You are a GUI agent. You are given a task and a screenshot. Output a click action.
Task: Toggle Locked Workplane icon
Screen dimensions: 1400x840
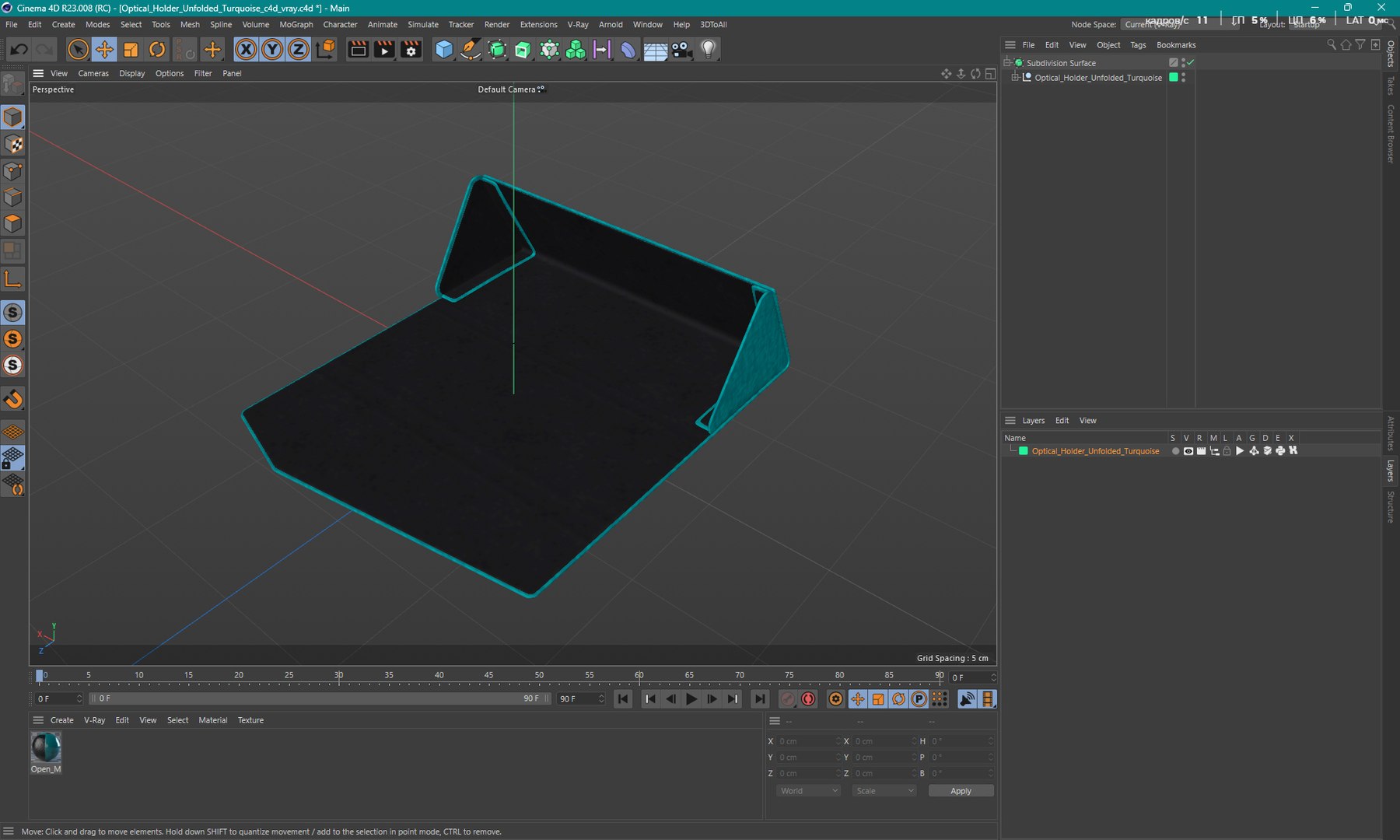point(13,458)
